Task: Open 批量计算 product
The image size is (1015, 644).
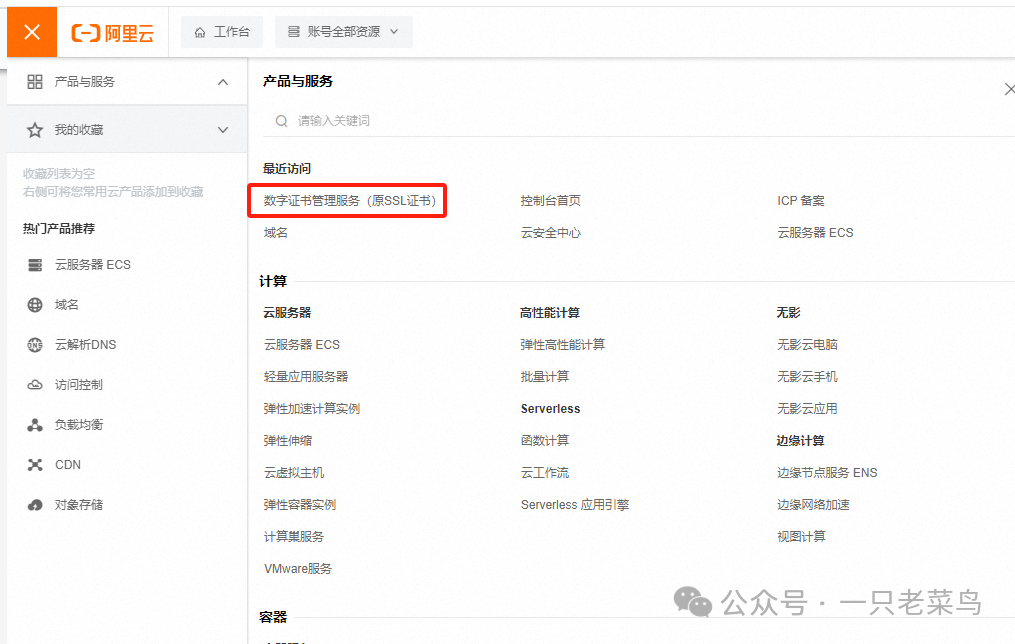Action: click(545, 377)
